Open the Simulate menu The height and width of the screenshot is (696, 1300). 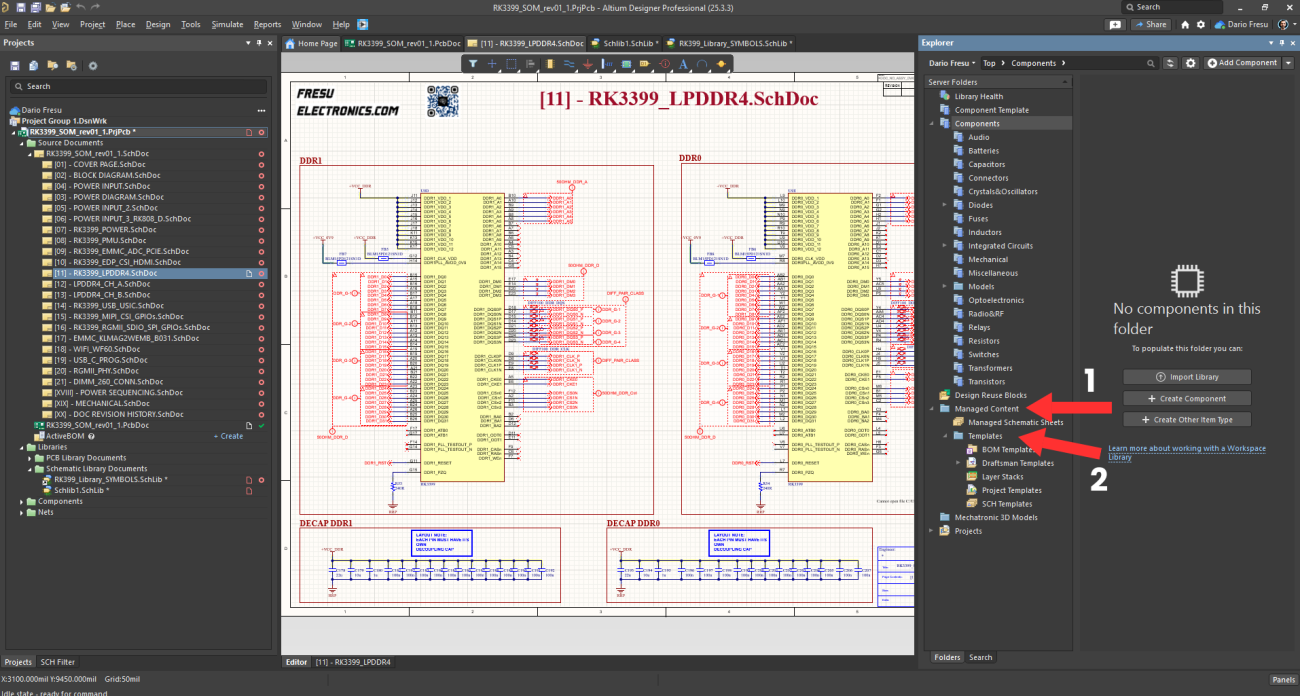pos(227,24)
